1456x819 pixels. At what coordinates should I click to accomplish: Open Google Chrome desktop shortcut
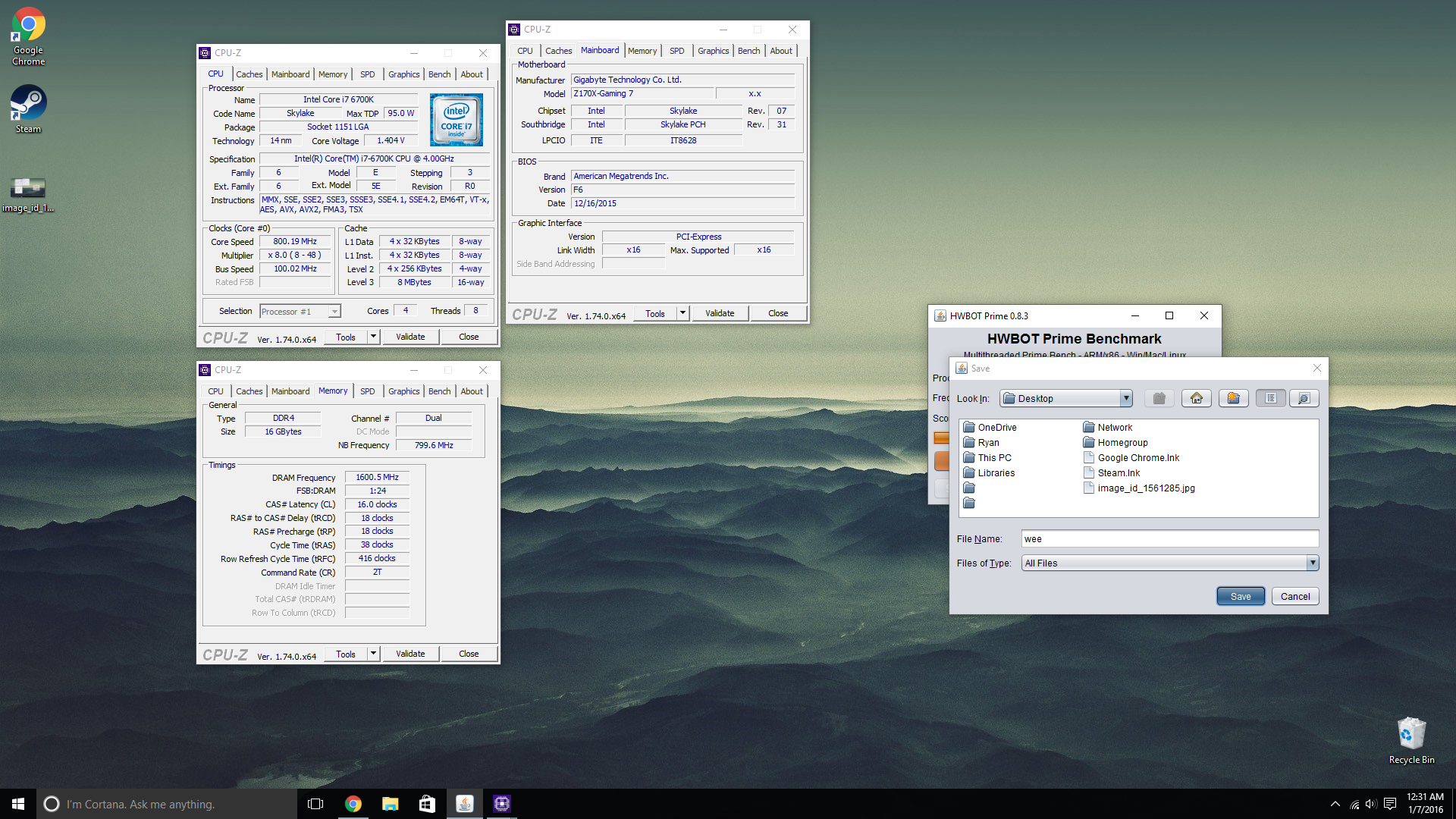click(x=29, y=36)
